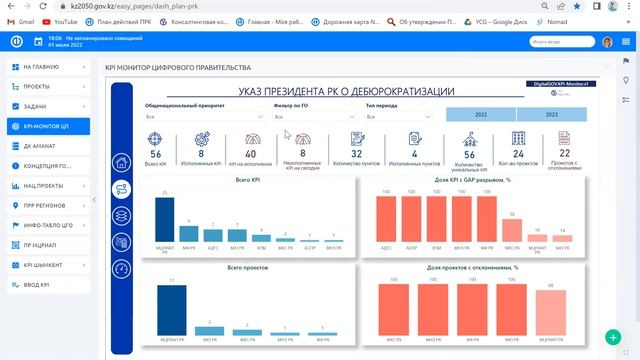Image resolution: width=640 pixels, height=360 pixels.
Task: Open the План действий ПРК bookmark
Action: point(118,22)
